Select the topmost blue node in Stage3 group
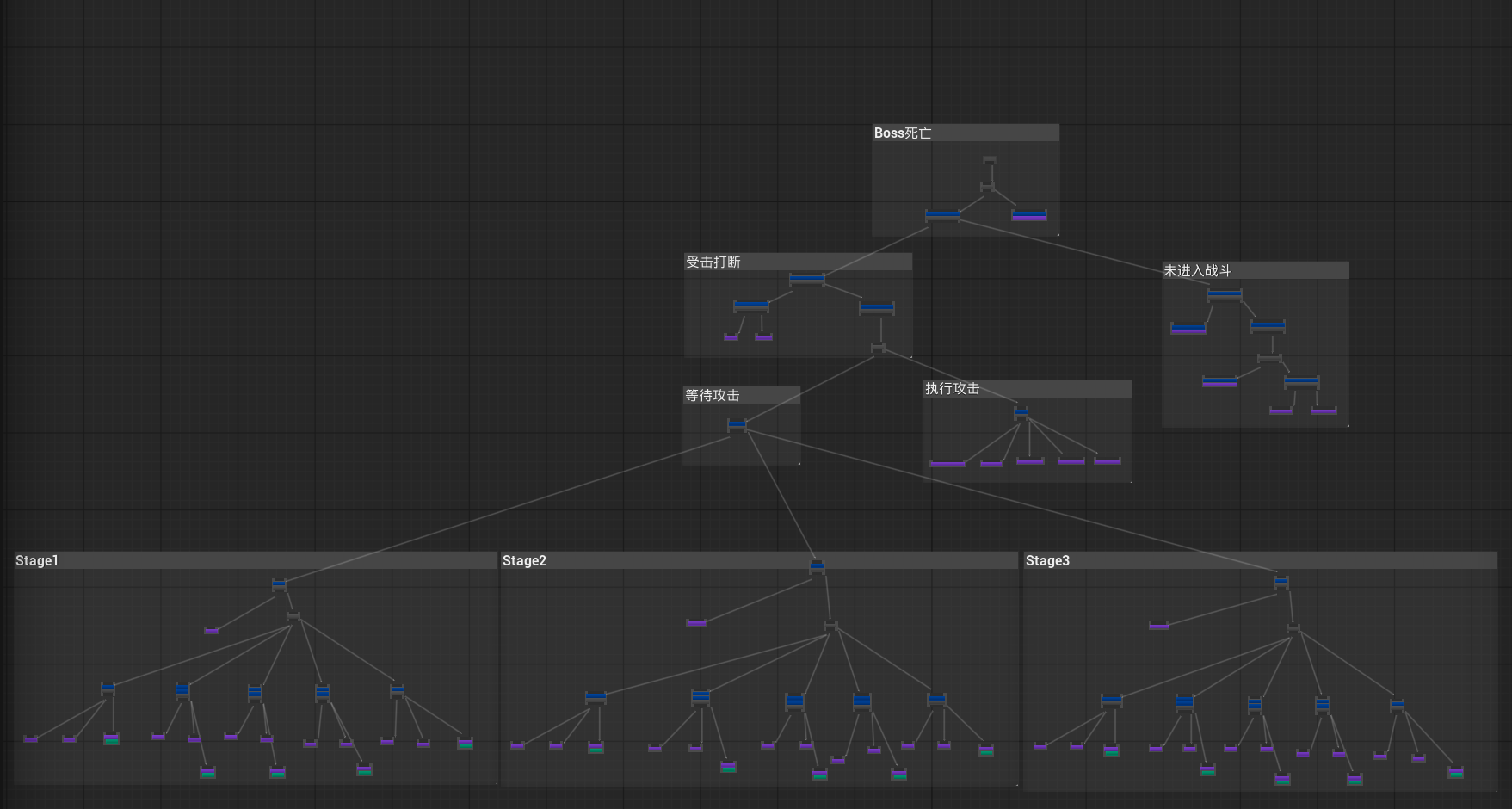This screenshot has height=809, width=1512. tap(1281, 583)
